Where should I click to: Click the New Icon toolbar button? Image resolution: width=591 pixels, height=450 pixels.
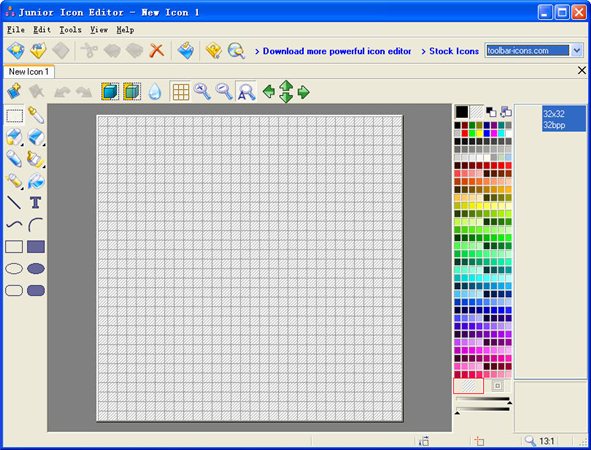[x=16, y=51]
